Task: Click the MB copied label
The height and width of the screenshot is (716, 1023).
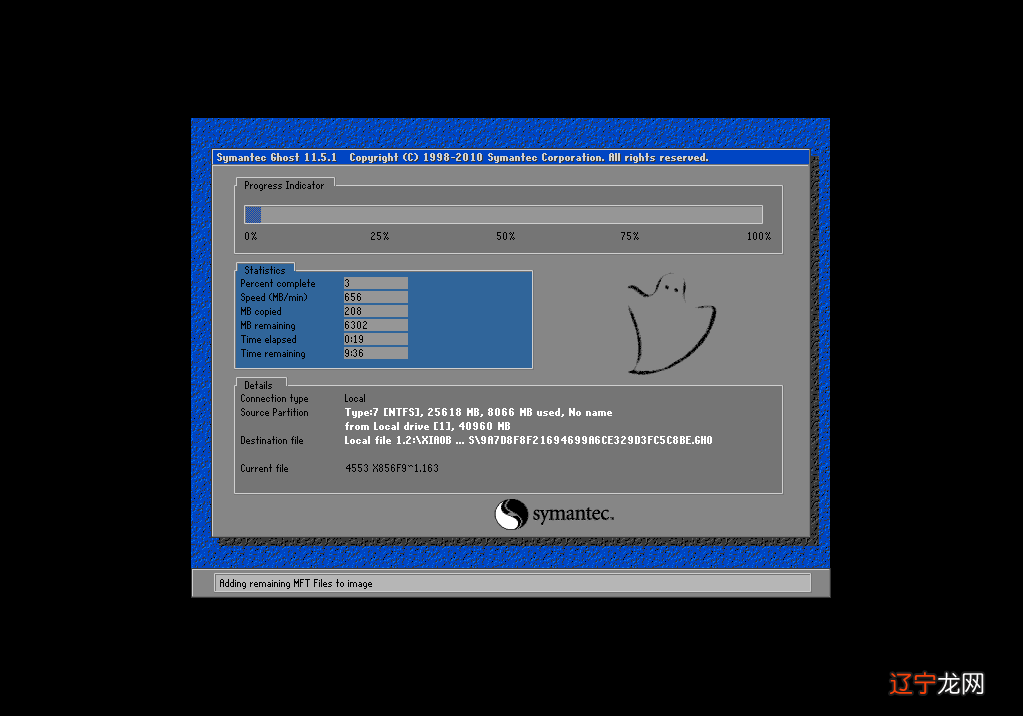Action: 261,311
